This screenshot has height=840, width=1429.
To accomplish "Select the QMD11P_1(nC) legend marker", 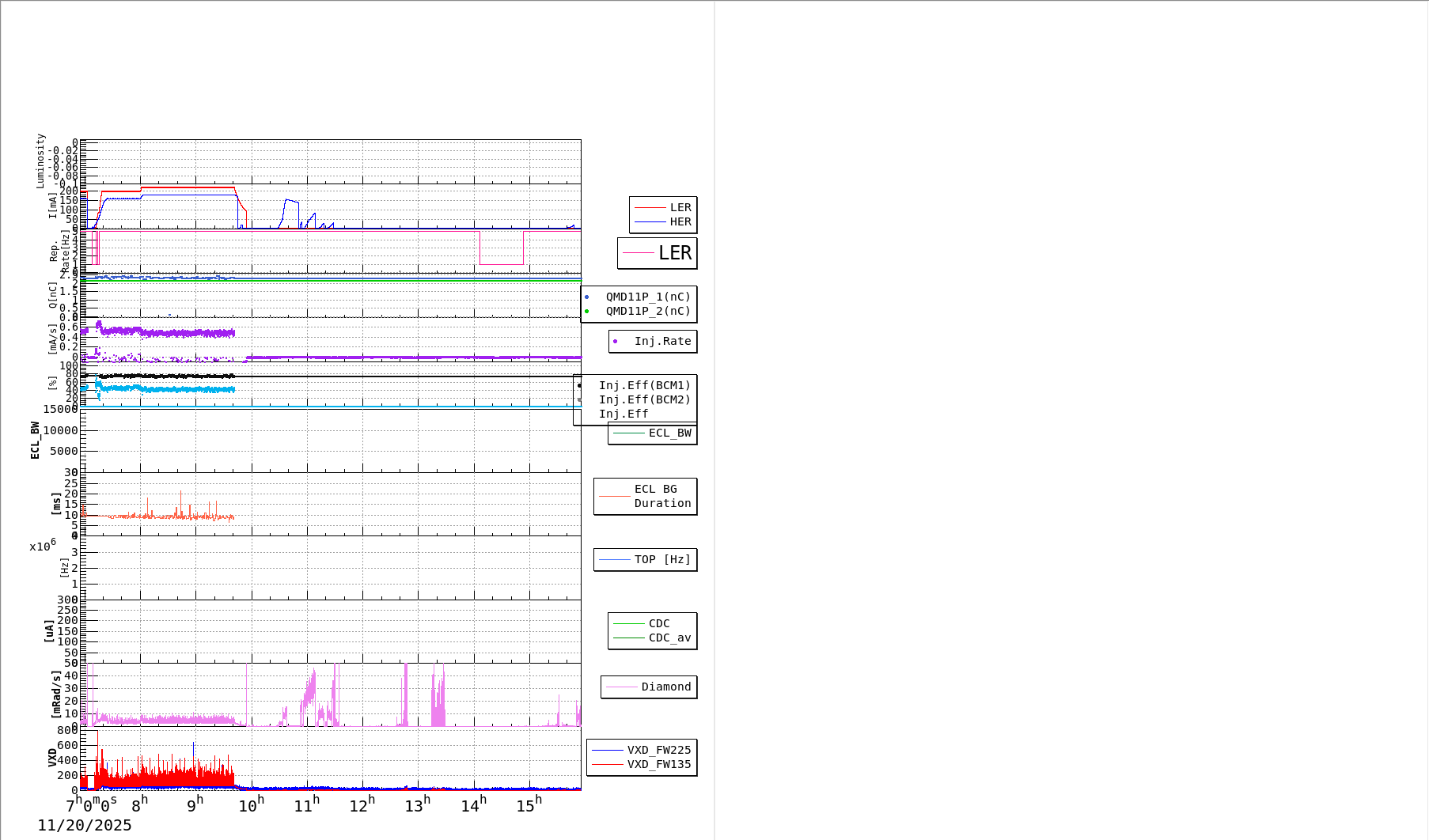I will tap(587, 297).
